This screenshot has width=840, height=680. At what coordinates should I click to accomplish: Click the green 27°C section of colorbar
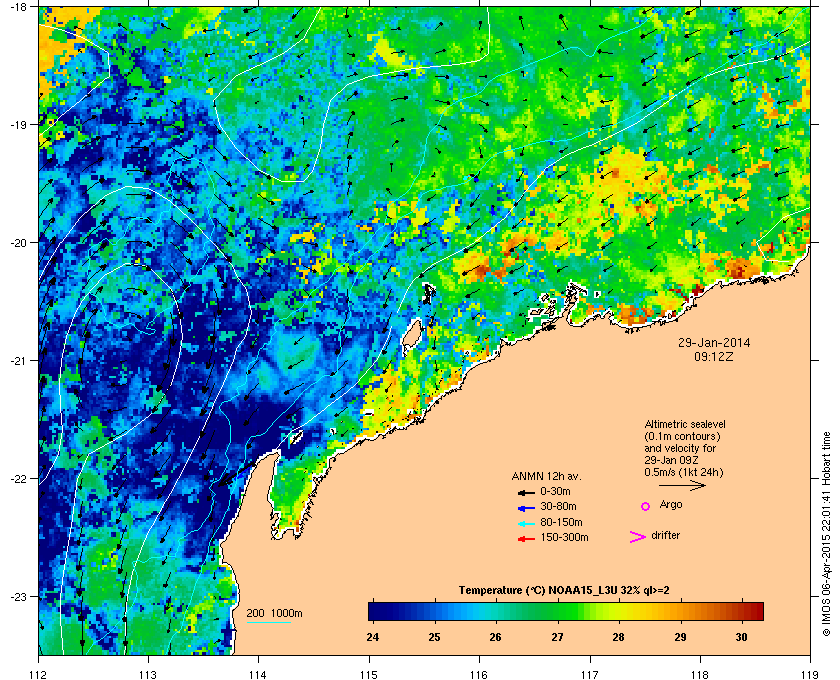point(558,611)
